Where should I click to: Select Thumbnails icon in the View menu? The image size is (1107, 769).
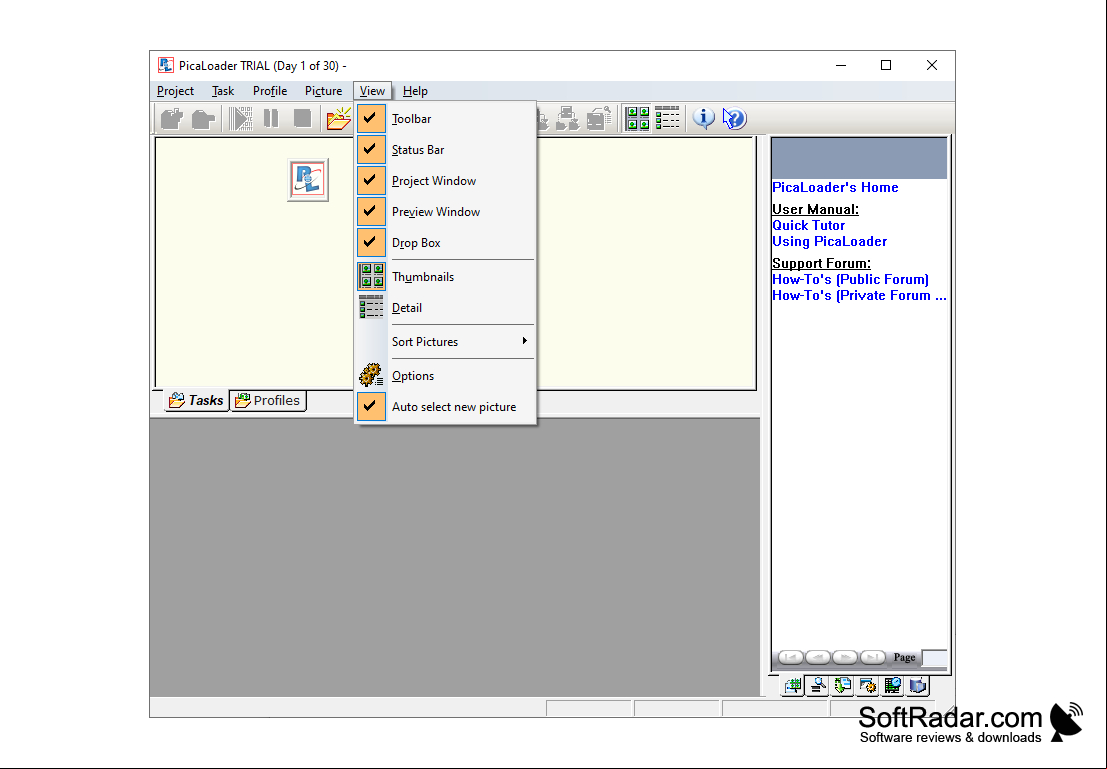(x=371, y=277)
